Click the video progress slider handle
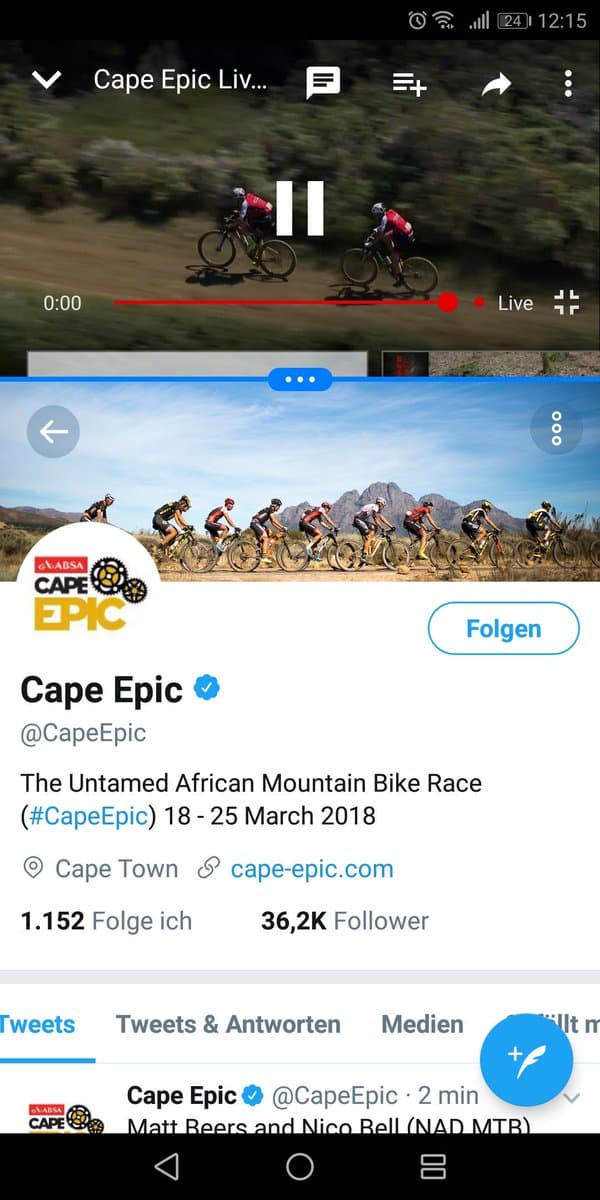The width and height of the screenshot is (600, 1200). [447, 303]
